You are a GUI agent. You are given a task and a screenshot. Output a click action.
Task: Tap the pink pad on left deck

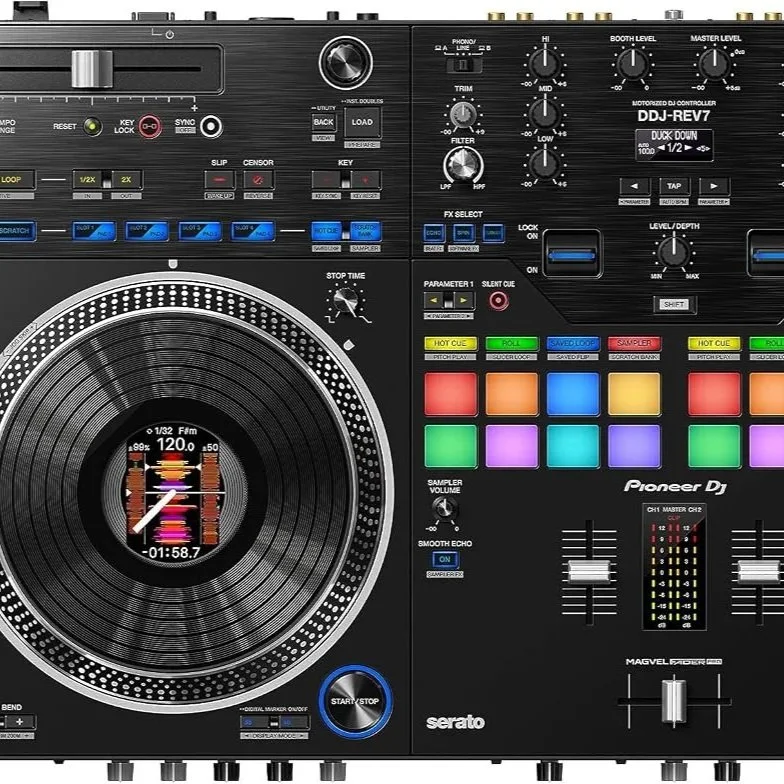pos(512,446)
